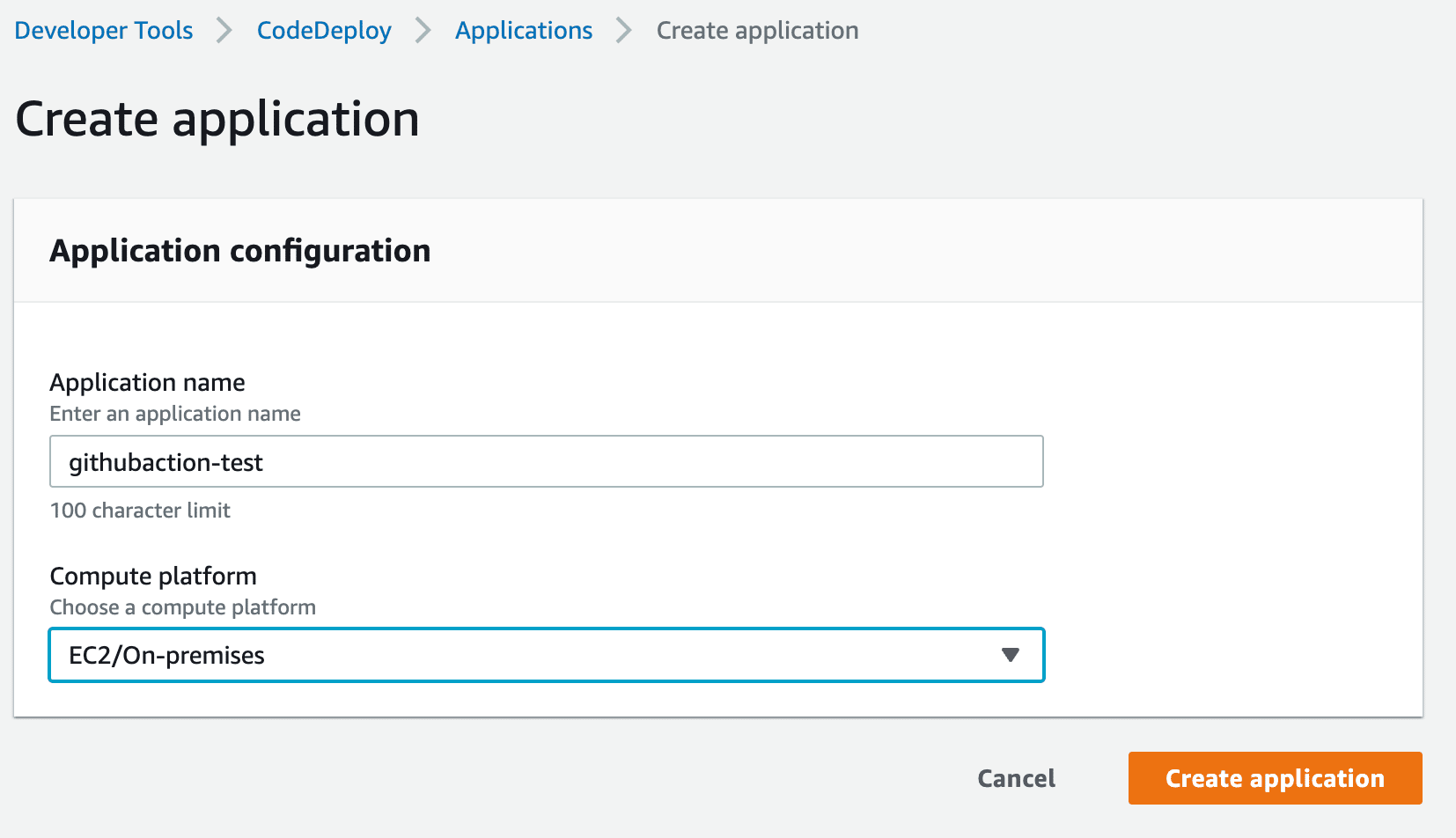Viewport: 1456px width, 838px height.
Task: Click the 'Choose a compute platform' hint
Action: [x=182, y=607]
